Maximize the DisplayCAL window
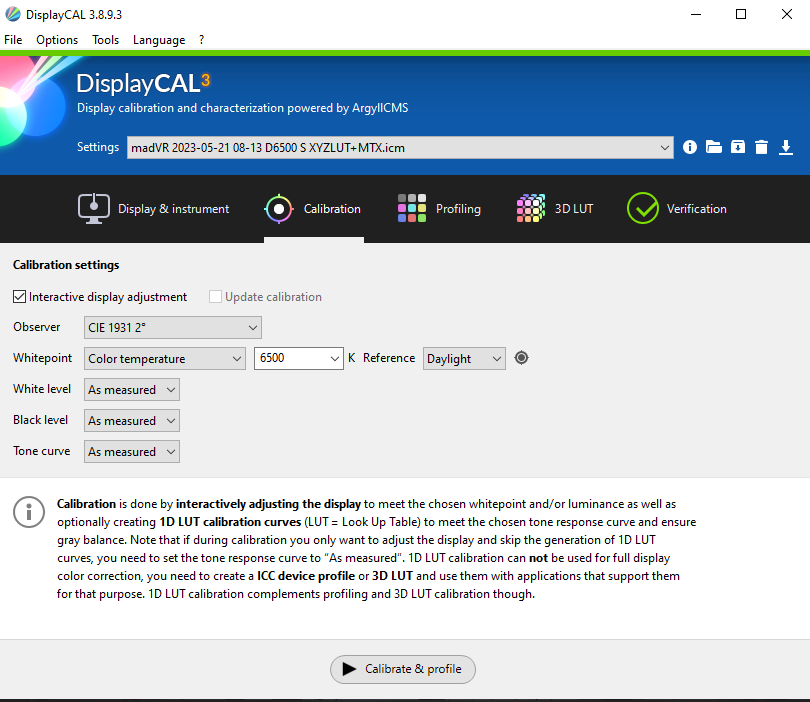The image size is (810, 702). tap(741, 14)
